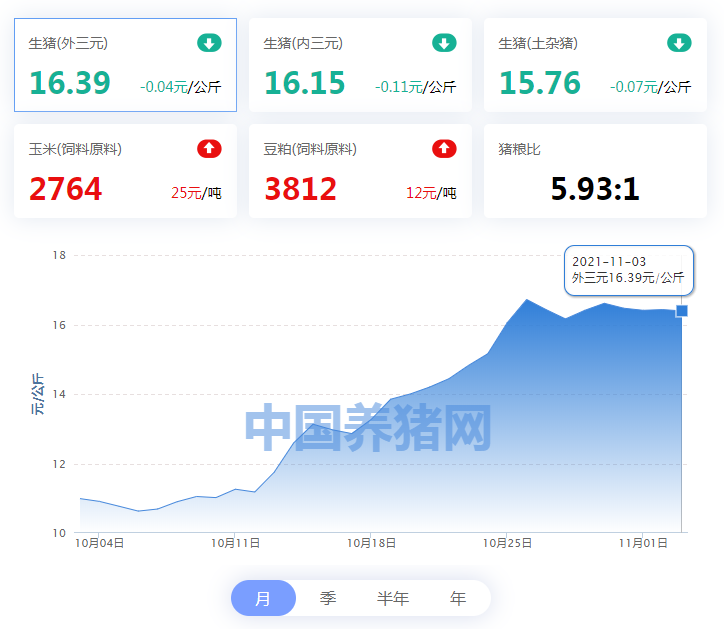Viewport: 724px width, 629px height.
Task: Click the 16.39 price value
Action: click(x=70, y=83)
